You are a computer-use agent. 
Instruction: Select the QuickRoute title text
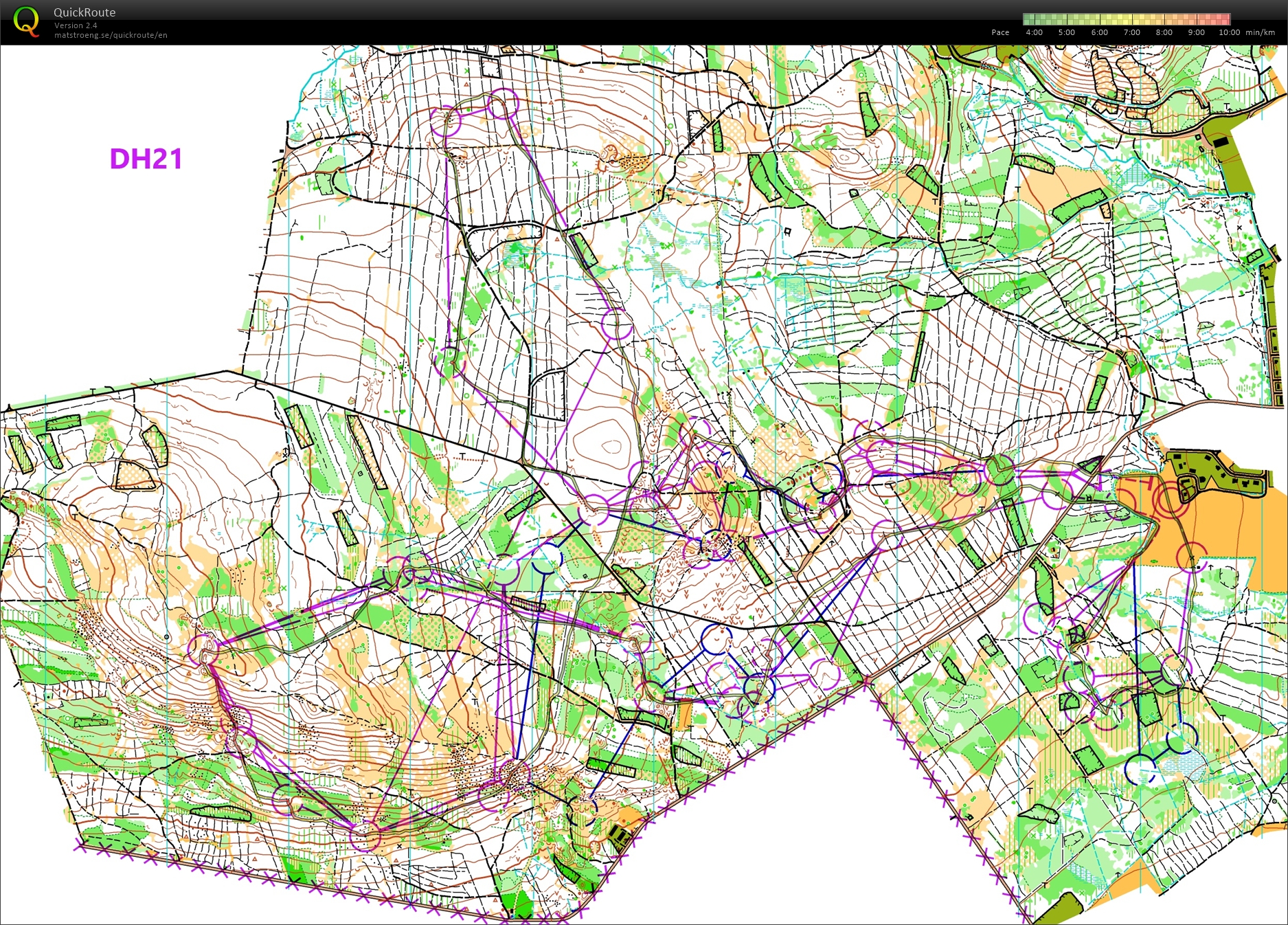tap(84, 12)
